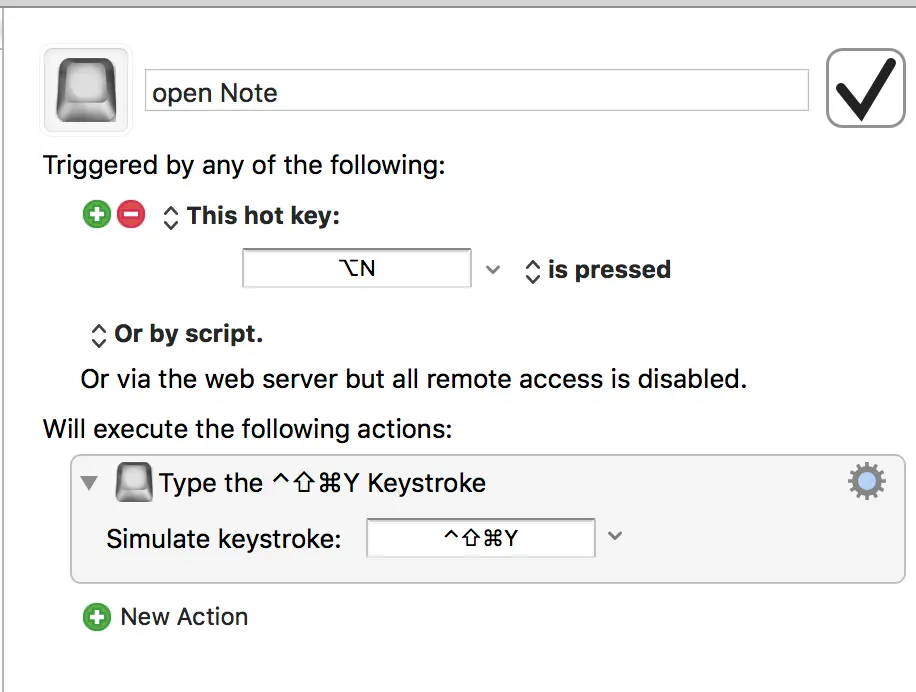The image size is (916, 692).
Task: Click the green add trigger button
Action: tap(97, 214)
